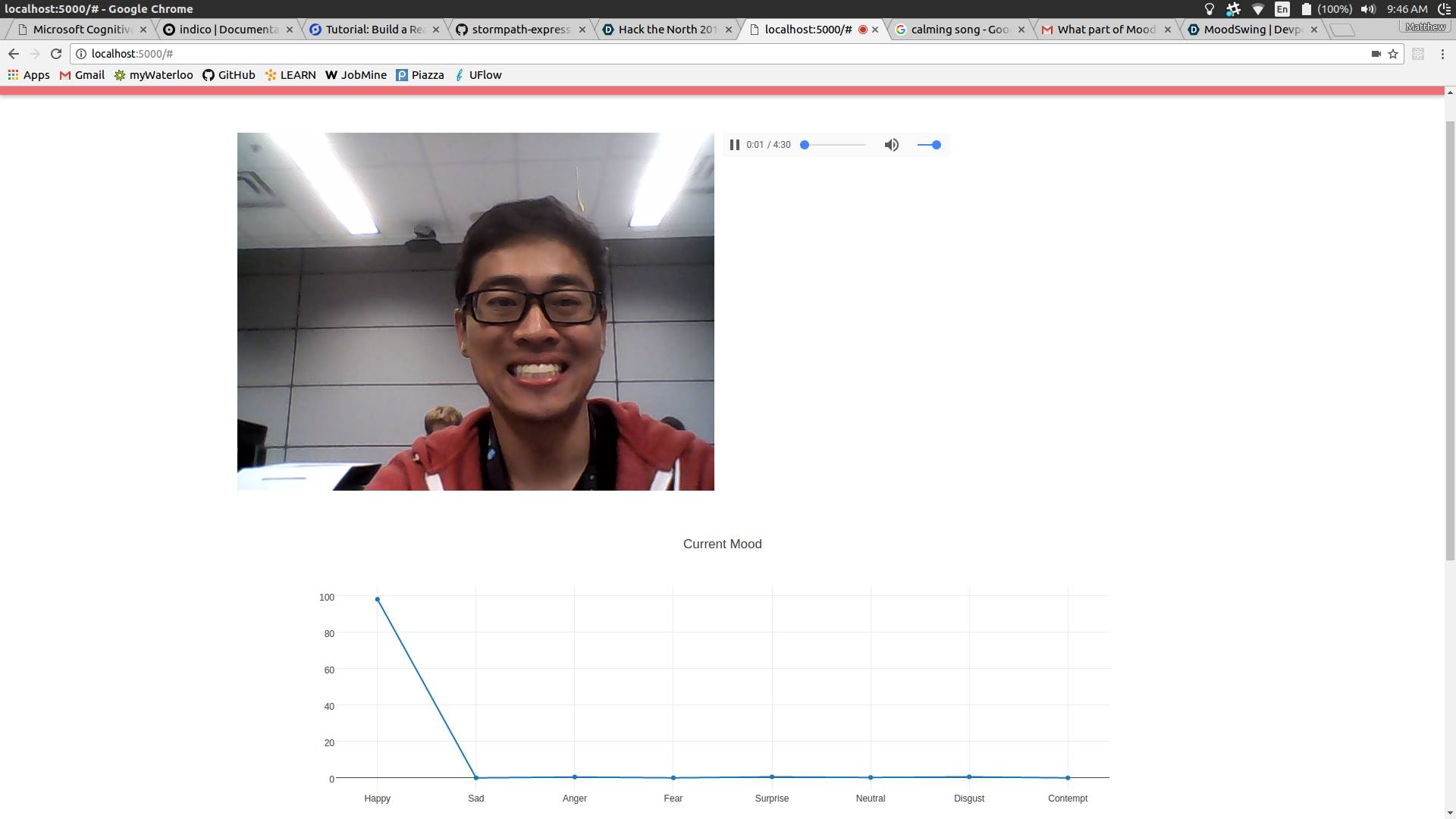The height and width of the screenshot is (819, 1456).
Task: Open Chrome's three-dot menu
Action: click(1442, 54)
